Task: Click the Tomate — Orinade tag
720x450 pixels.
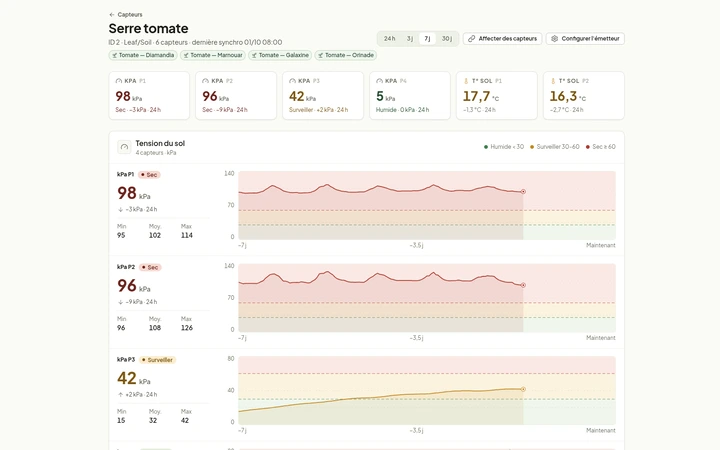Action: click(346, 55)
